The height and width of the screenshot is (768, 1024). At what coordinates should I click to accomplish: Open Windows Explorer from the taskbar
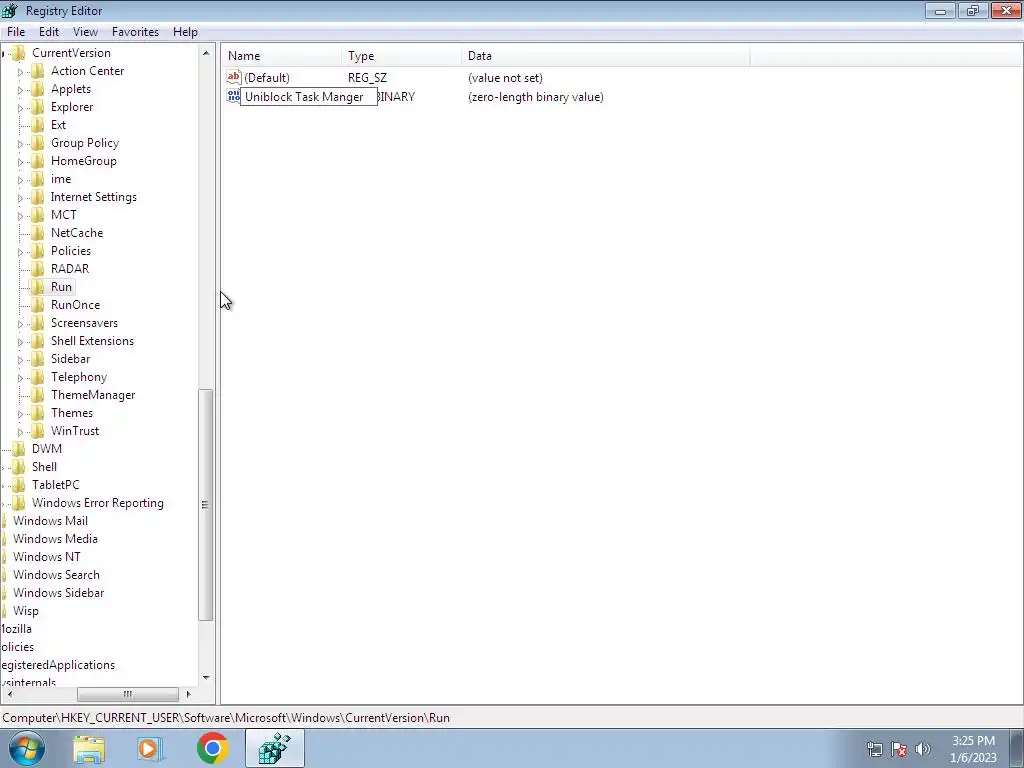coord(89,748)
